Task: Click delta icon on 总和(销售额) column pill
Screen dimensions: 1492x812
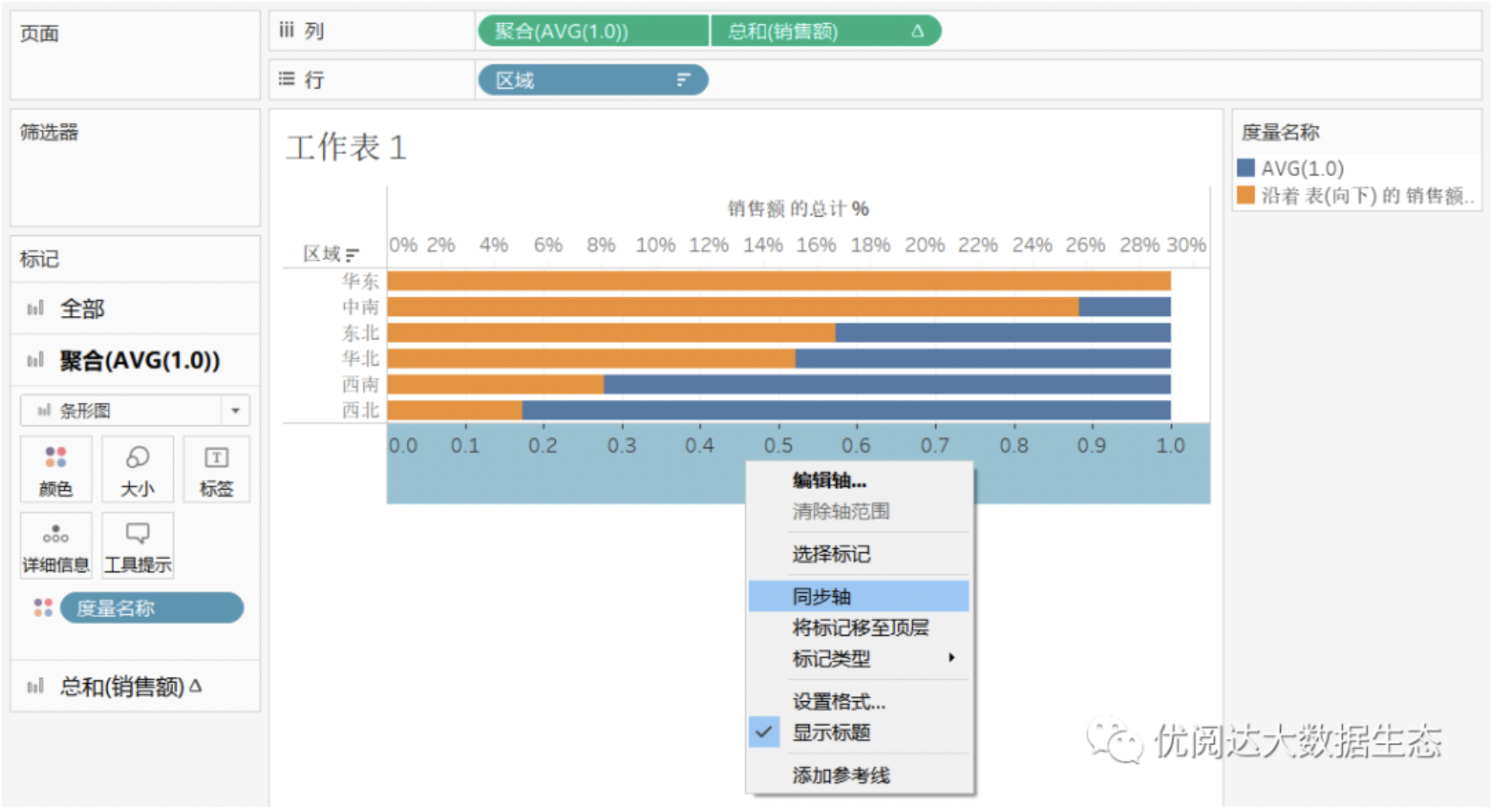Action: (917, 31)
